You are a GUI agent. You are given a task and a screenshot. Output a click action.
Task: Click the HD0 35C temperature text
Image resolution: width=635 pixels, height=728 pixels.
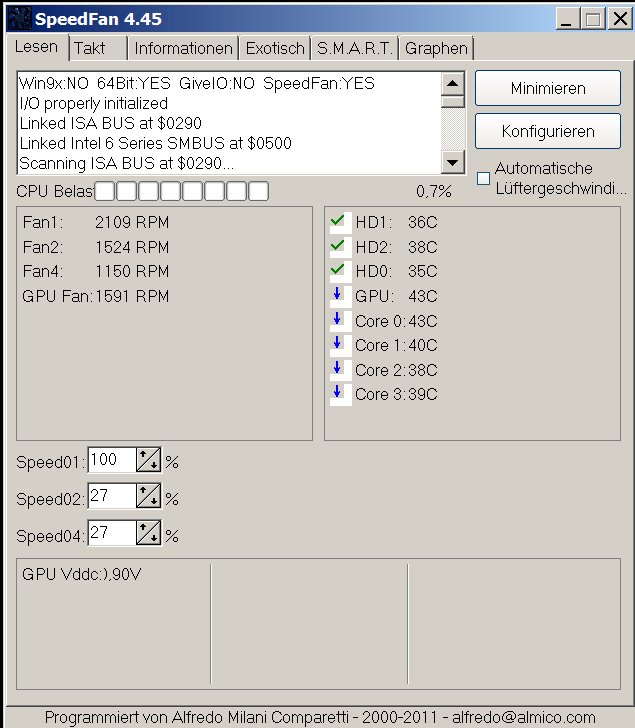click(x=396, y=271)
